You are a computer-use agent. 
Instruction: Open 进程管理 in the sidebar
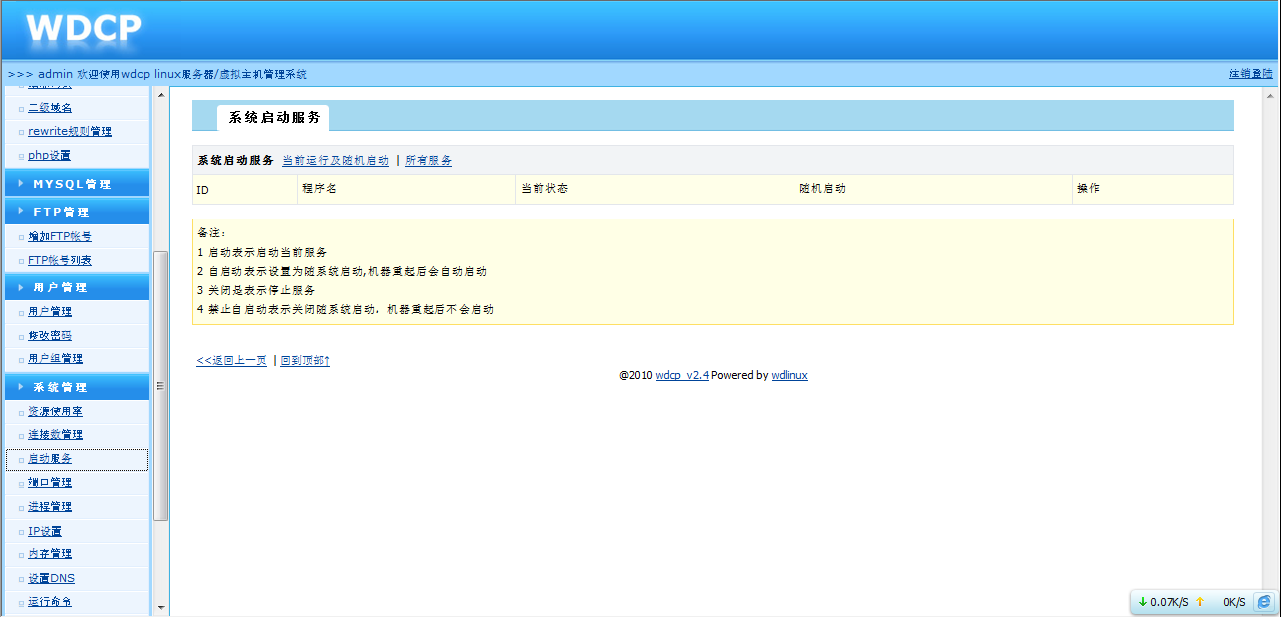click(x=50, y=506)
